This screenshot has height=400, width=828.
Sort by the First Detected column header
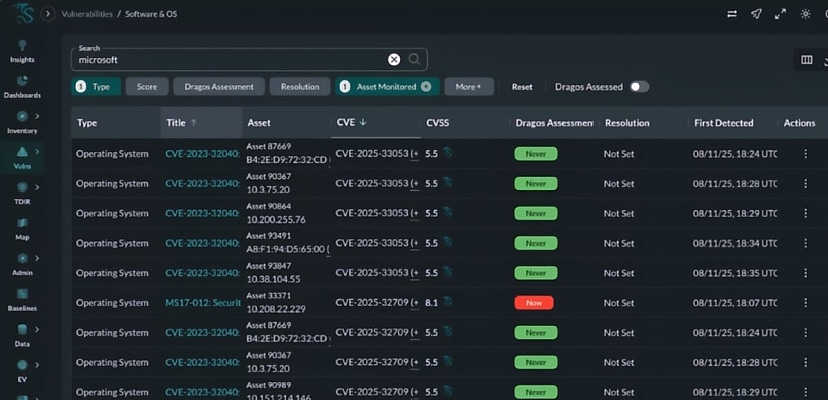723,123
